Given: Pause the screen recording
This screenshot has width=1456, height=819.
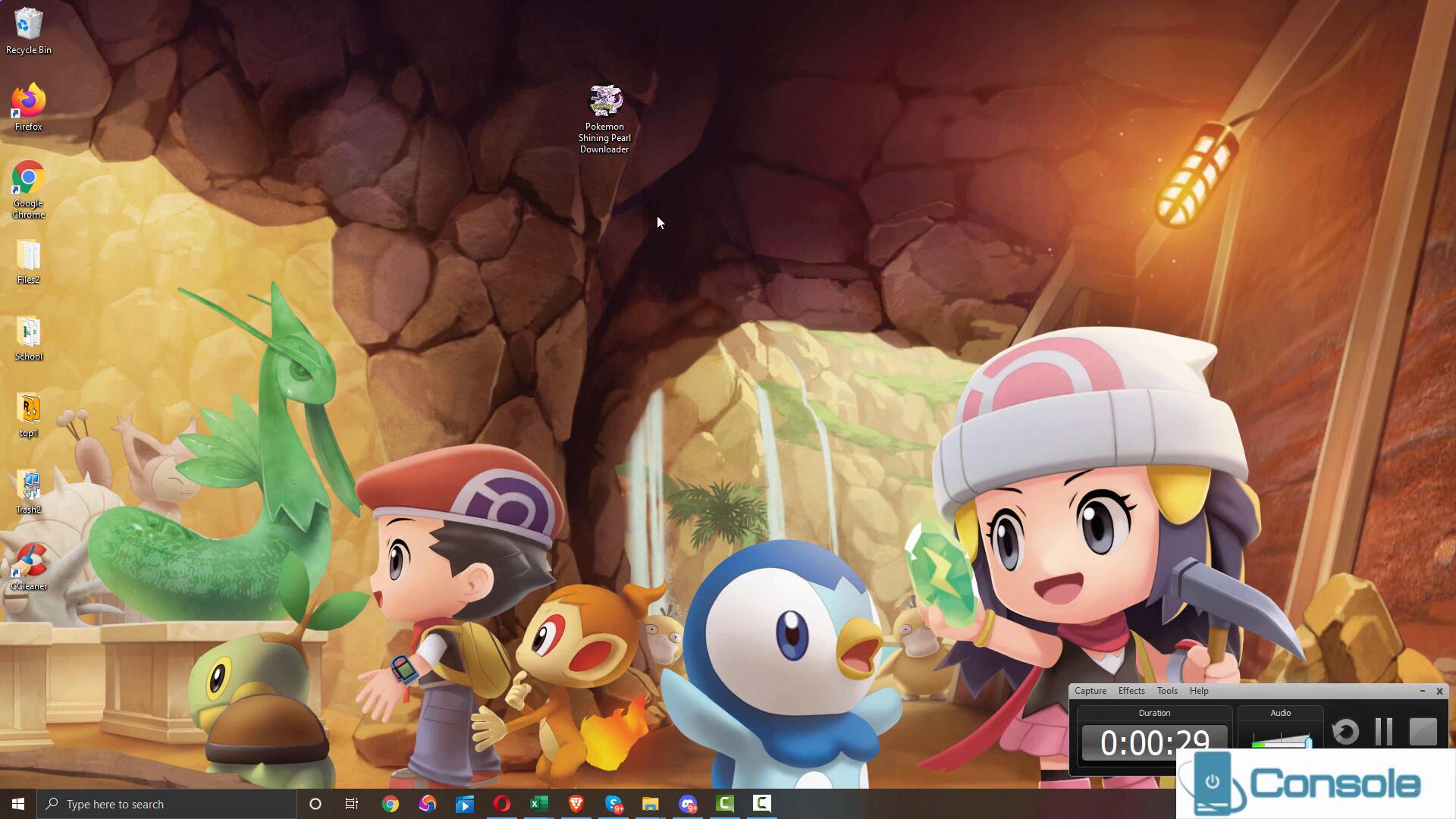Looking at the screenshot, I should [1383, 732].
